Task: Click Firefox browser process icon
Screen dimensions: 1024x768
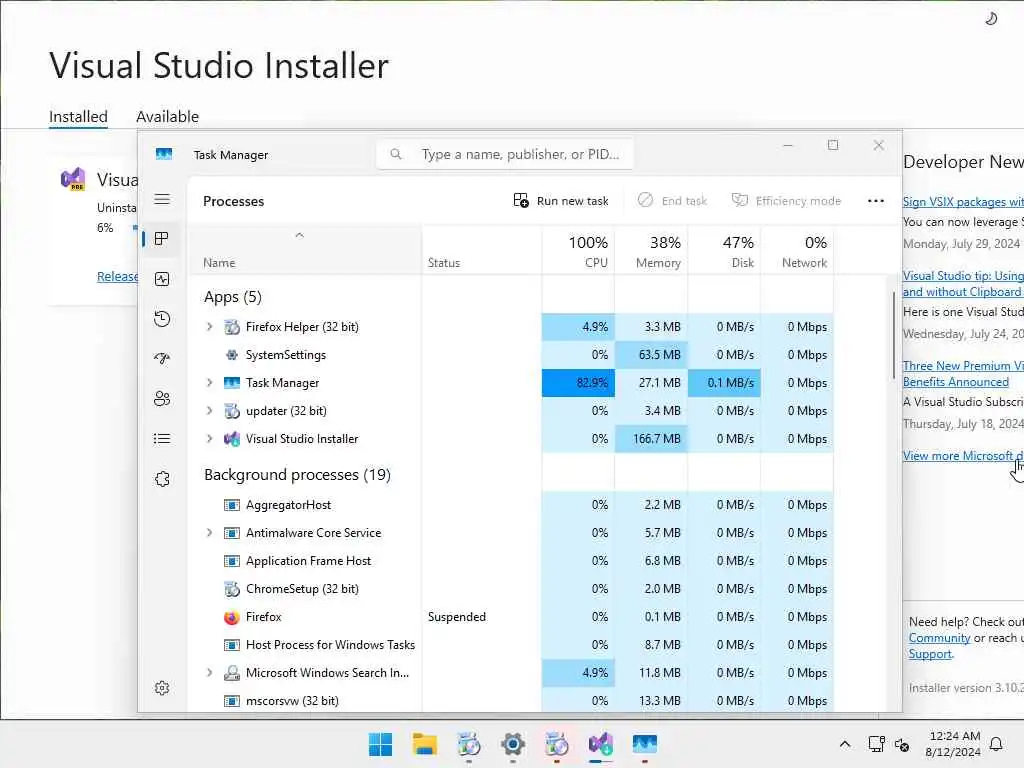Action: tap(232, 617)
